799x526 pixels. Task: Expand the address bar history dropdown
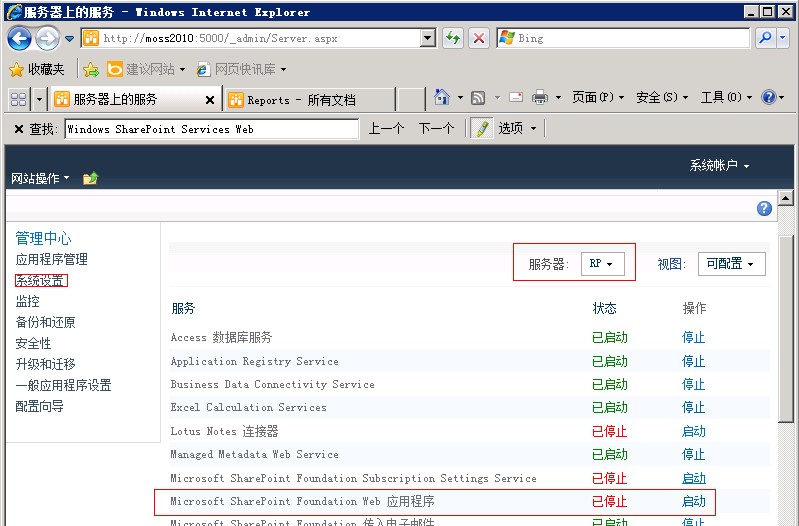tap(428, 38)
